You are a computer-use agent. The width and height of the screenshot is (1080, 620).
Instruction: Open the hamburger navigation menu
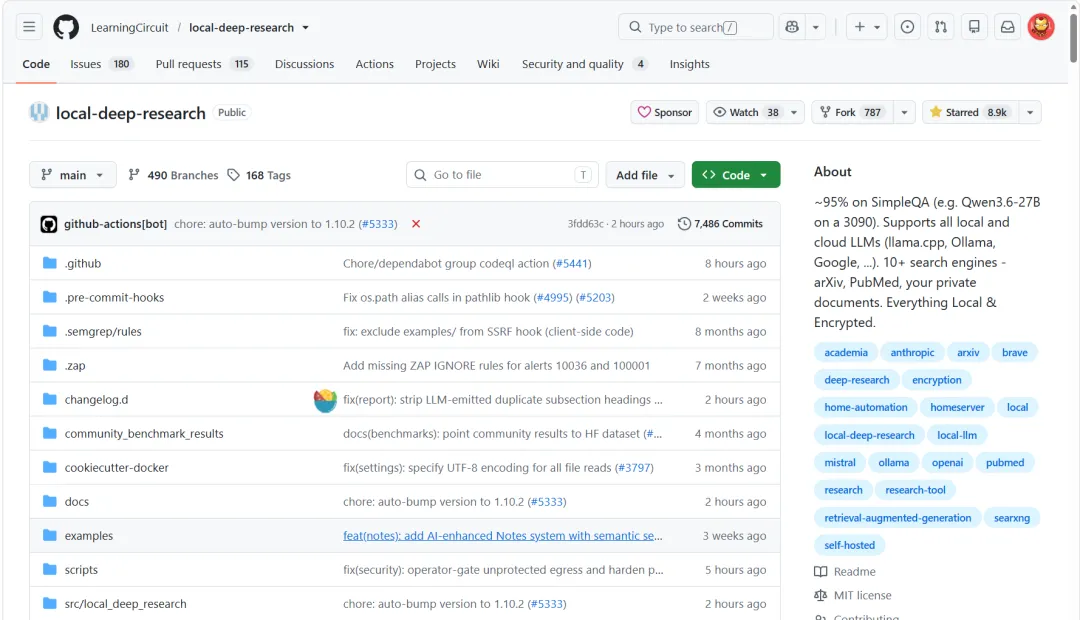point(29,27)
